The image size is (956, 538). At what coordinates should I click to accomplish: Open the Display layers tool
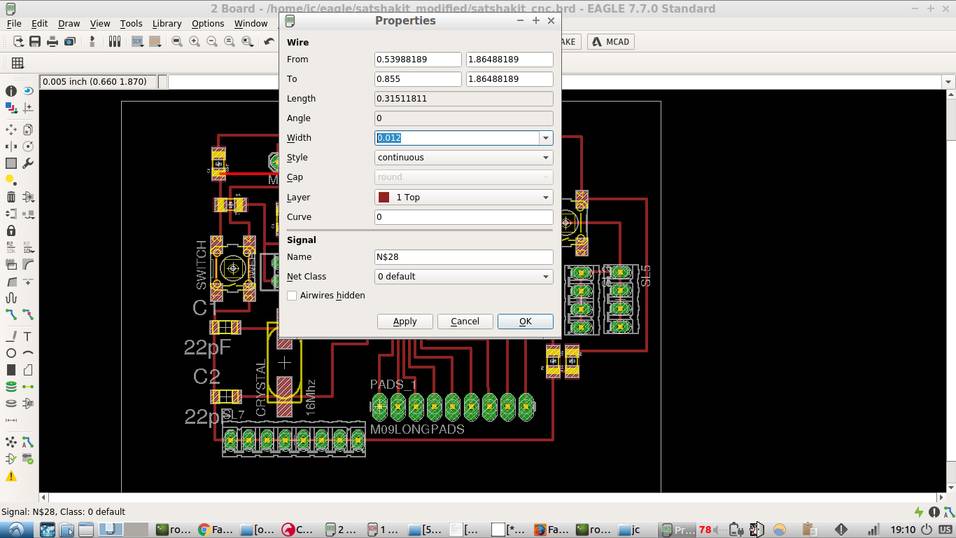click(x=11, y=108)
